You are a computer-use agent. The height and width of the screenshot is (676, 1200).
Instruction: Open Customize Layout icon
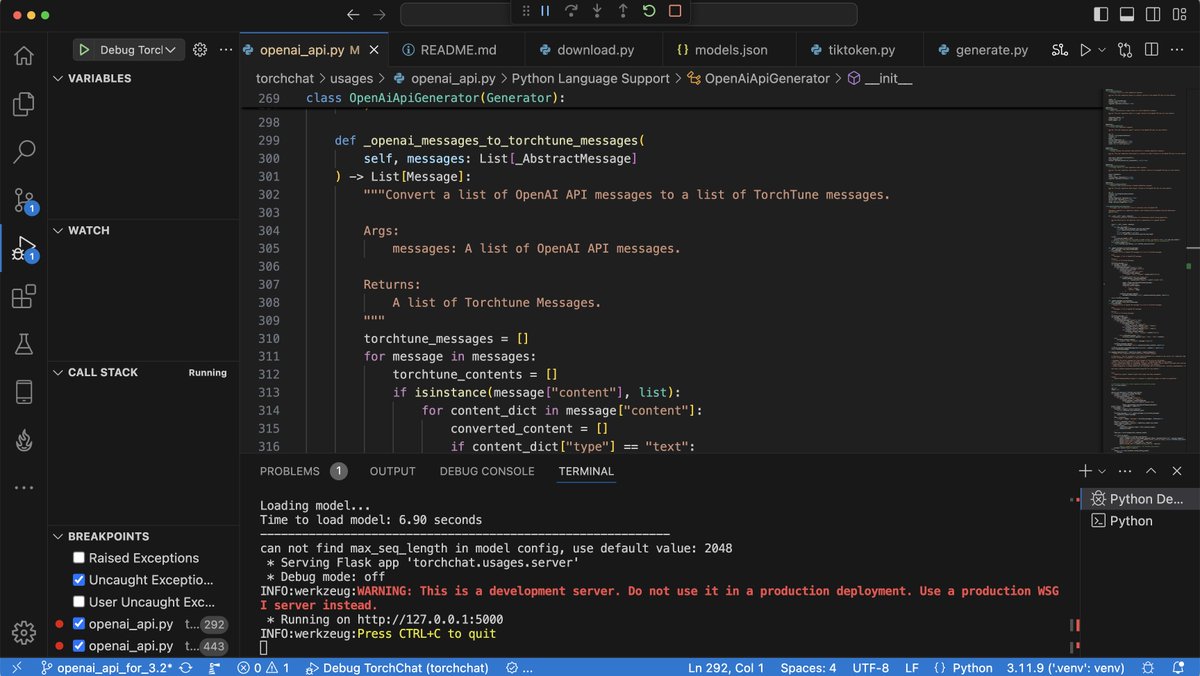click(x=1179, y=15)
